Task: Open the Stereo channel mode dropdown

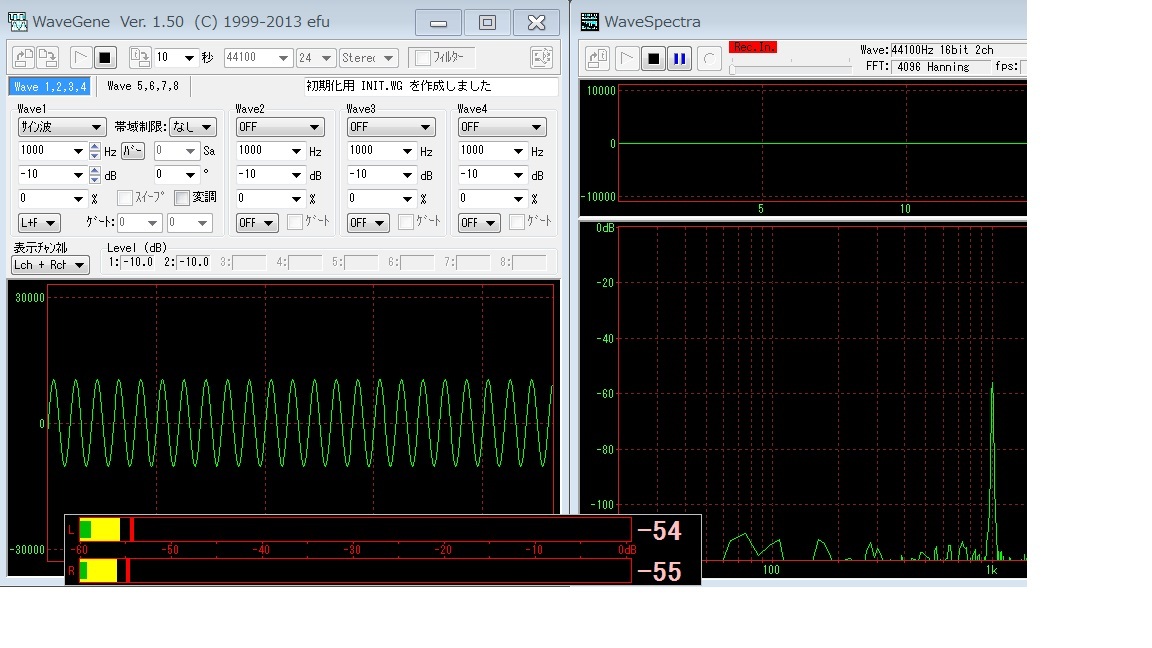Action: [368, 57]
